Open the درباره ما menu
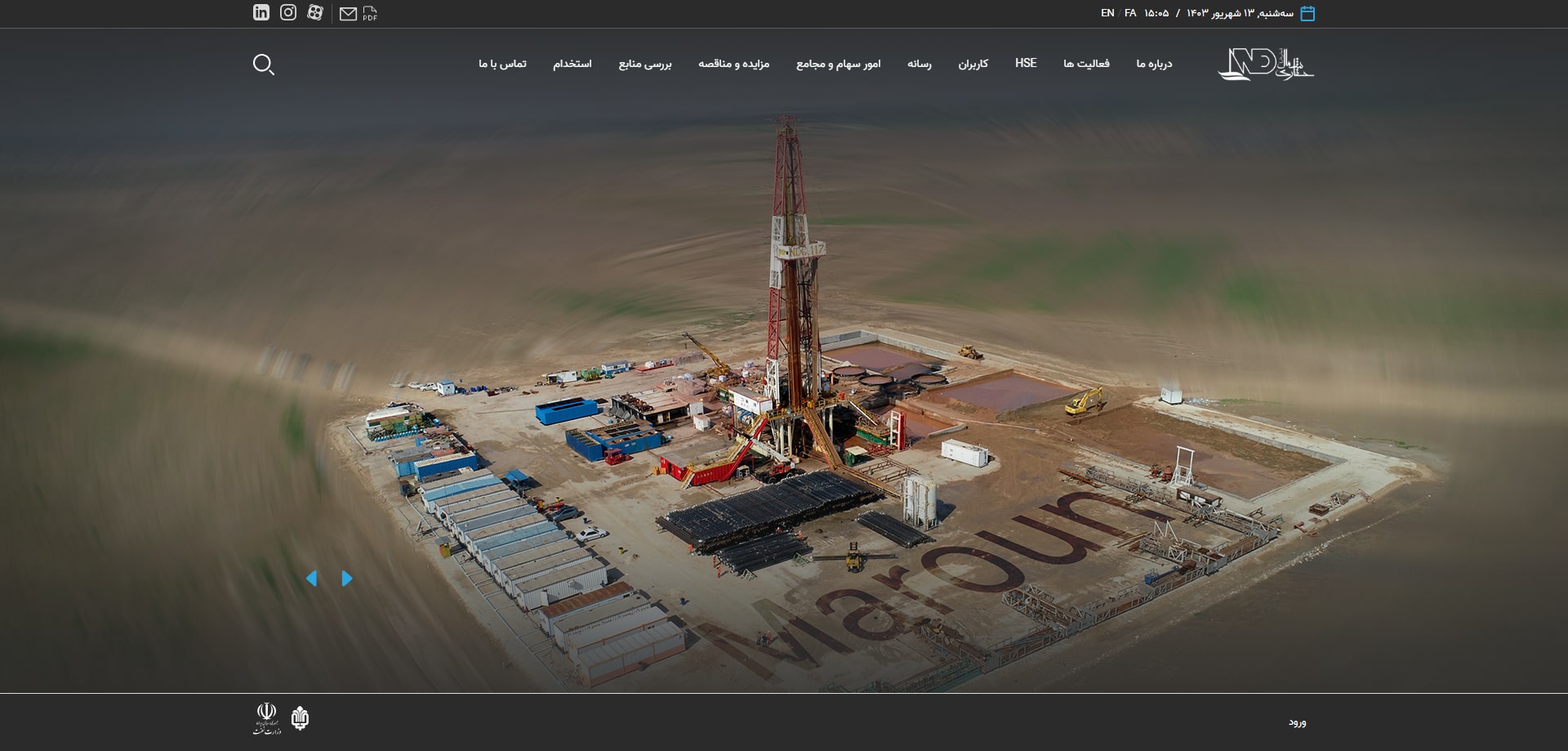 (x=1153, y=64)
